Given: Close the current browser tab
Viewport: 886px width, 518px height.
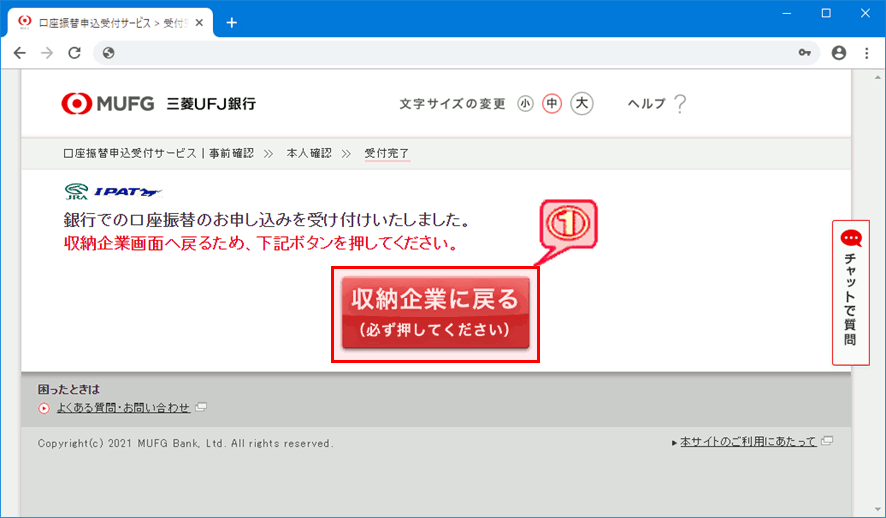Looking at the screenshot, I should pos(203,22).
